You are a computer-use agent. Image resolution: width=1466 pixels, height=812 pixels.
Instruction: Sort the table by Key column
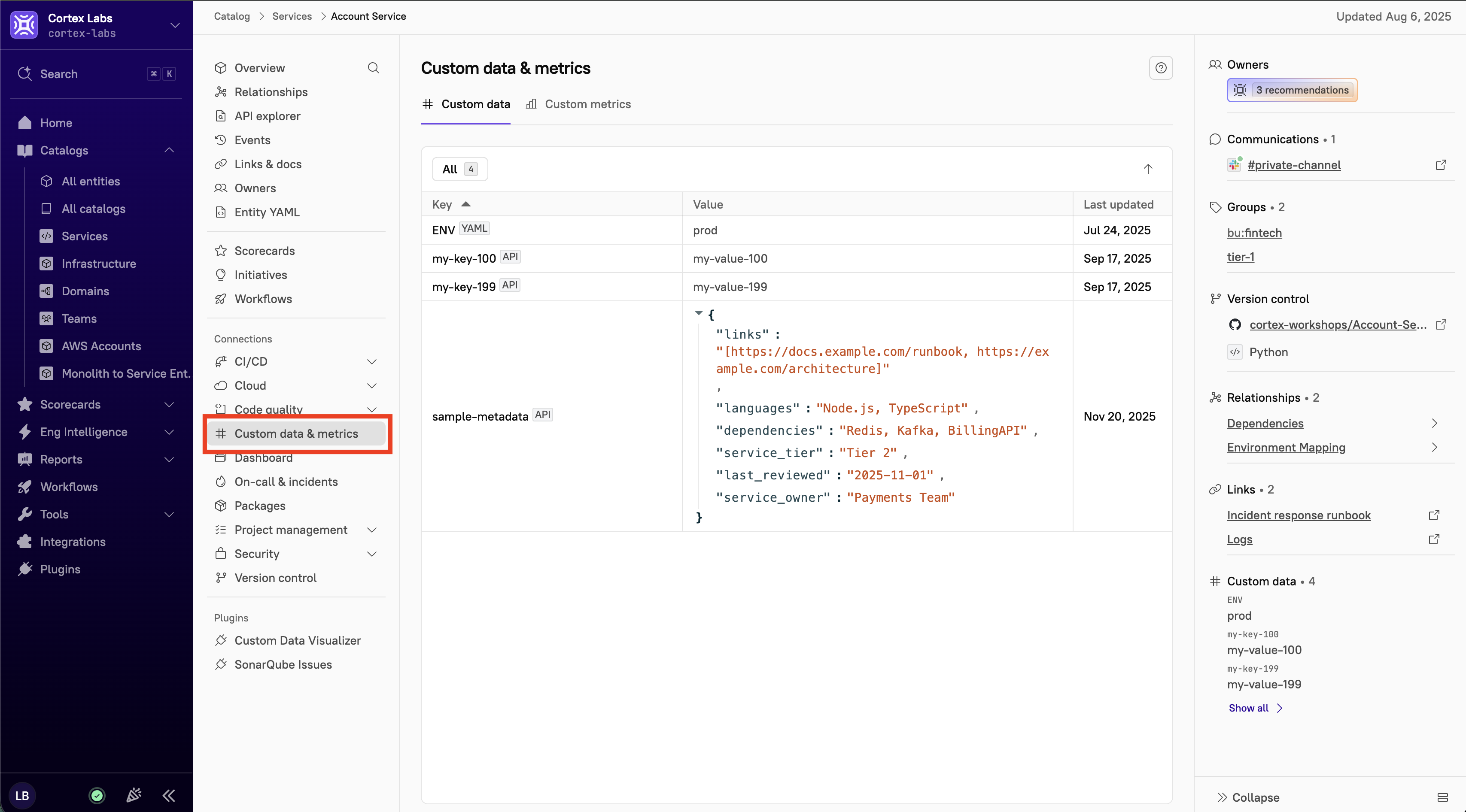[x=451, y=204]
